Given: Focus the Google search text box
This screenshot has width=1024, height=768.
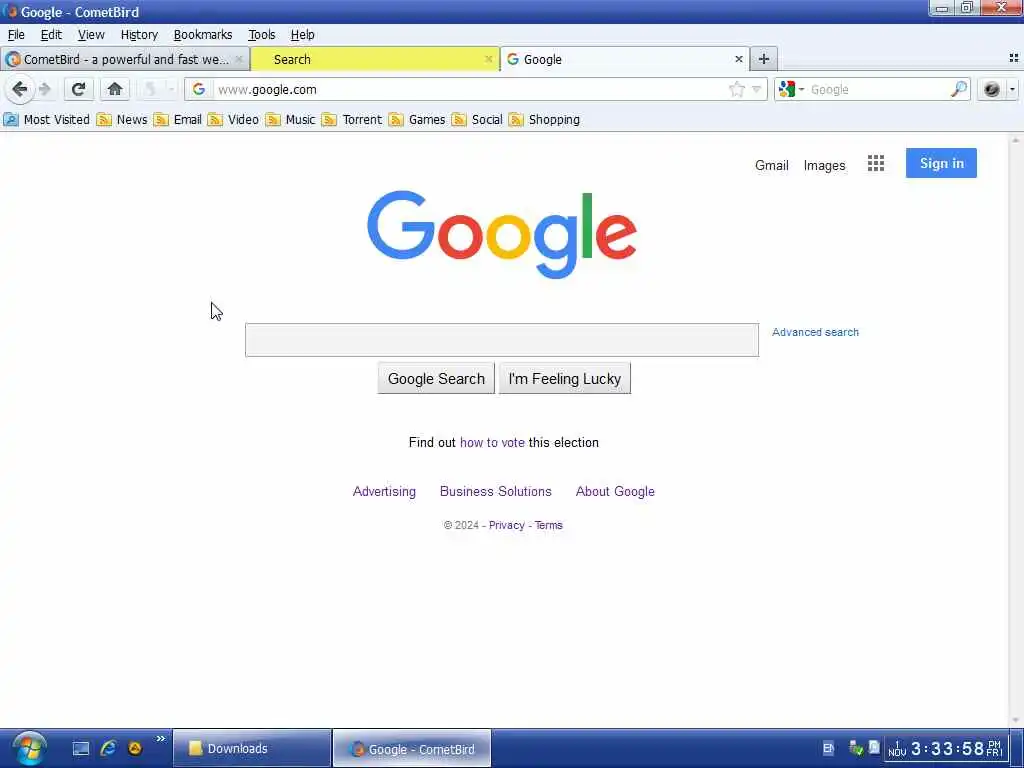Looking at the screenshot, I should click(502, 340).
